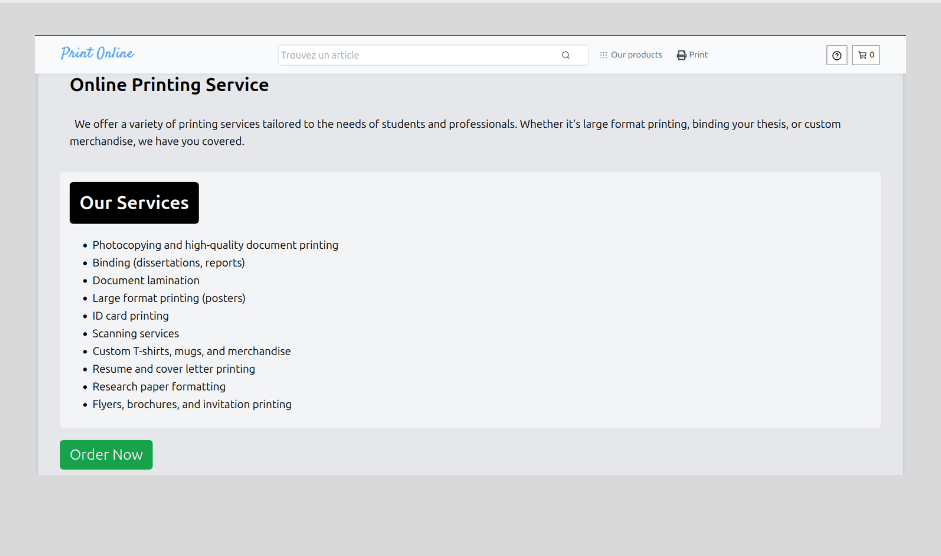
Task: Click the Our Services black heading badge
Action: [x=134, y=203]
